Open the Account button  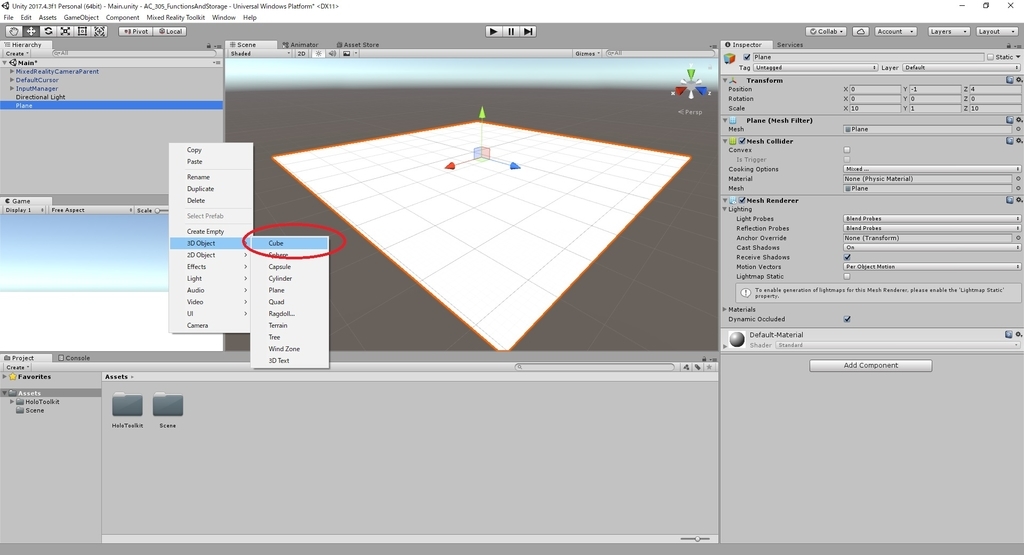point(895,31)
